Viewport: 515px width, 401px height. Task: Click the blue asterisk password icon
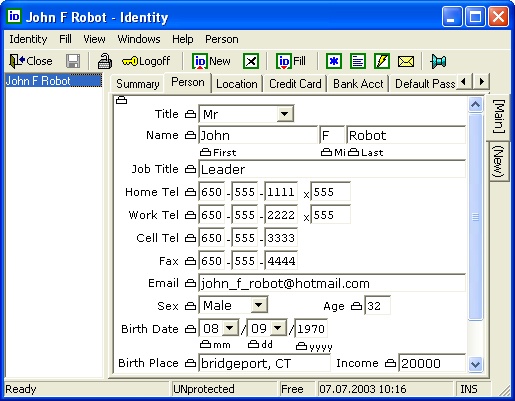click(333, 61)
